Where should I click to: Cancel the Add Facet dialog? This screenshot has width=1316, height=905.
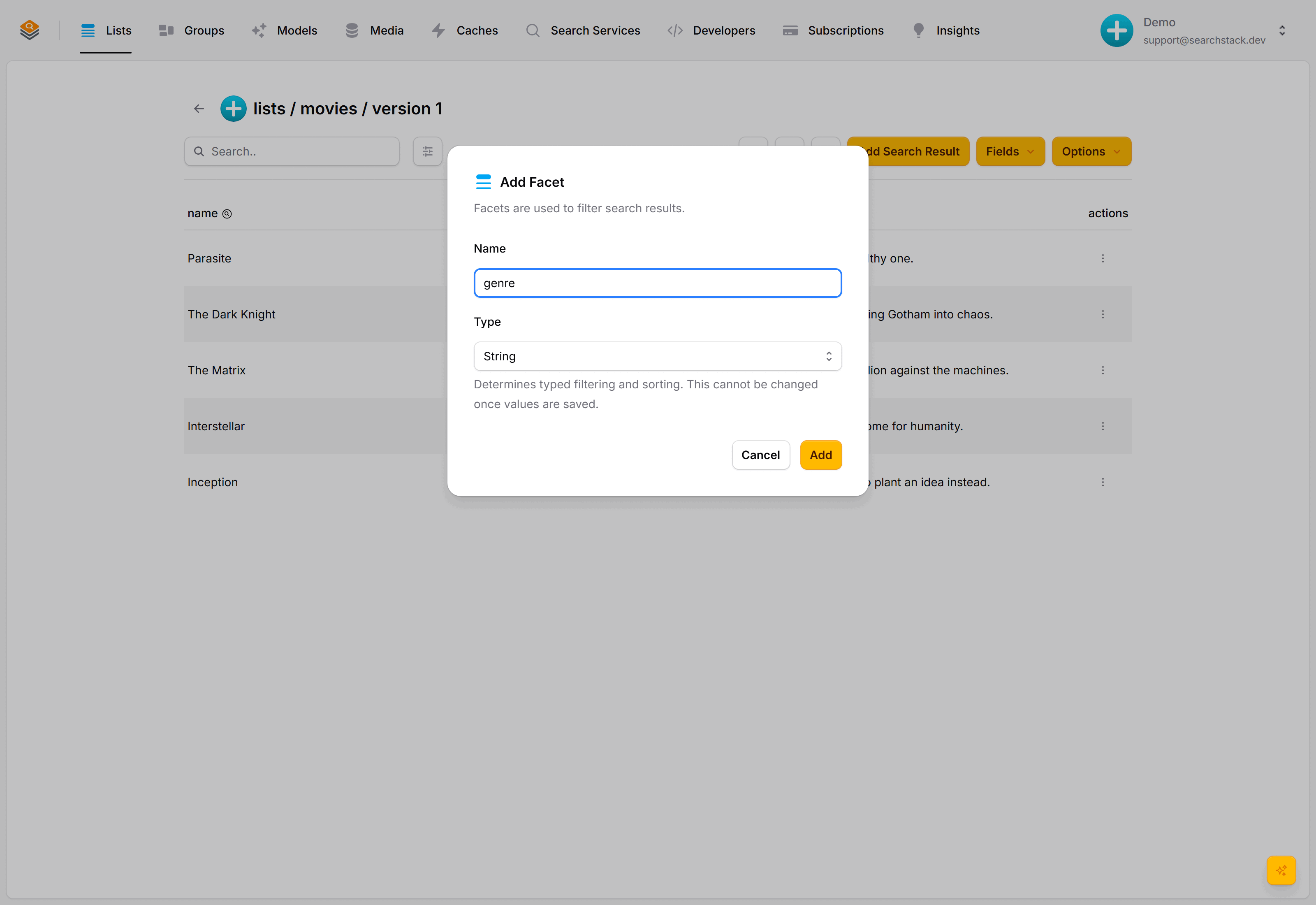760,455
